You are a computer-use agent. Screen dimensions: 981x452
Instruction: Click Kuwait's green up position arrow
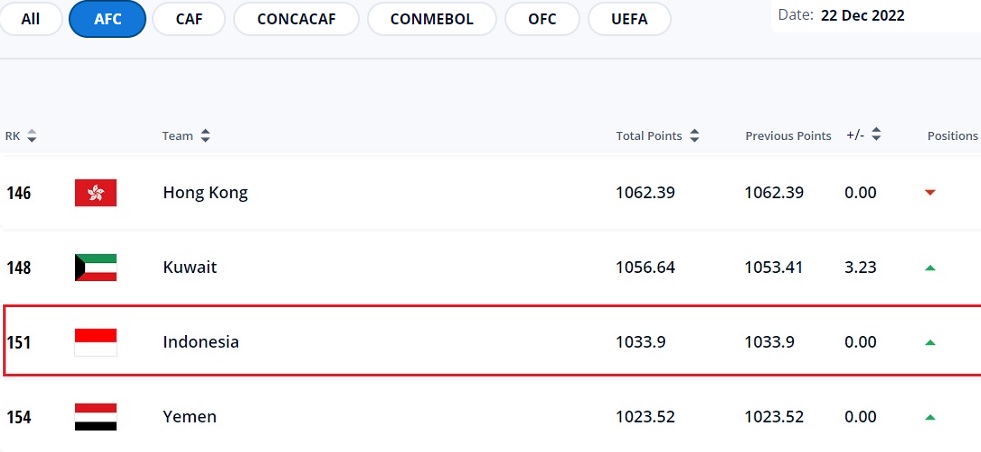point(930,268)
